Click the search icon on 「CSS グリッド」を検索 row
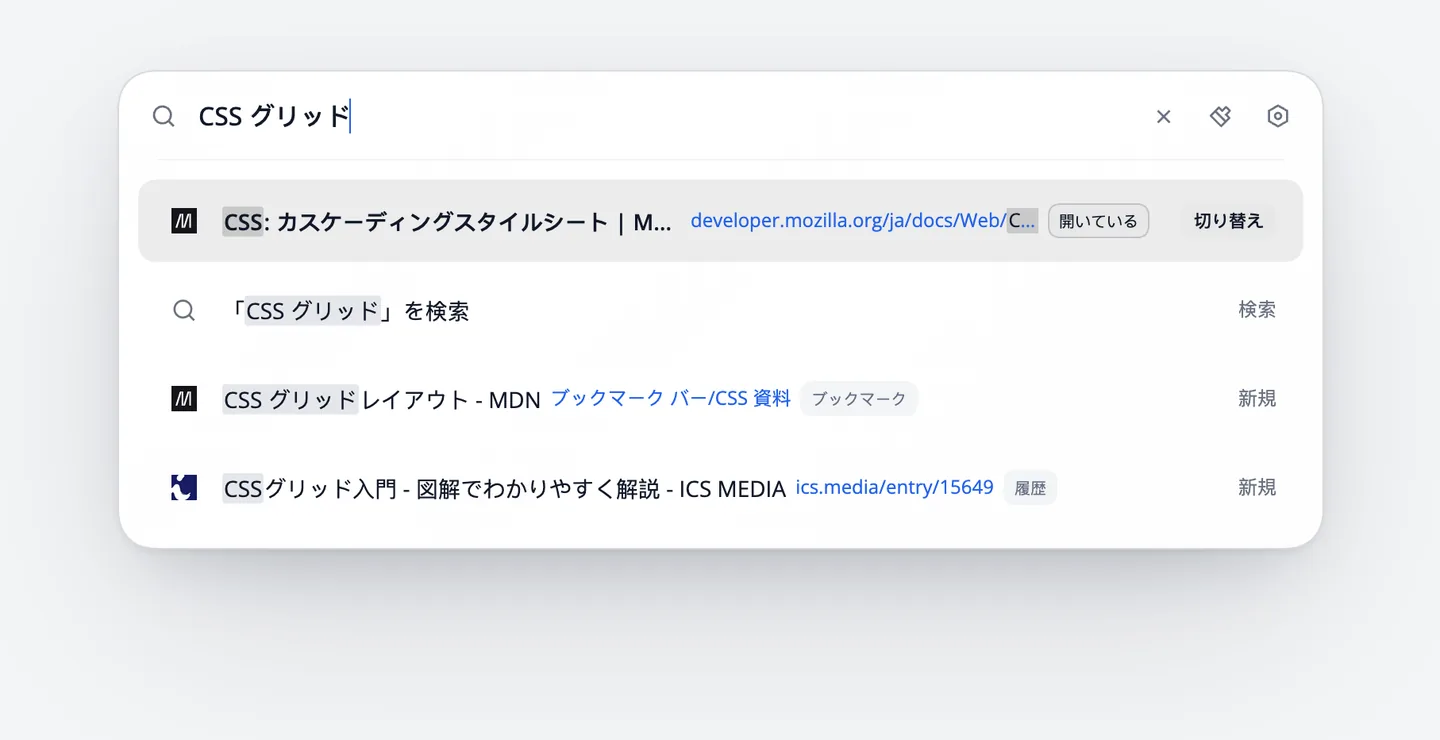 click(184, 310)
